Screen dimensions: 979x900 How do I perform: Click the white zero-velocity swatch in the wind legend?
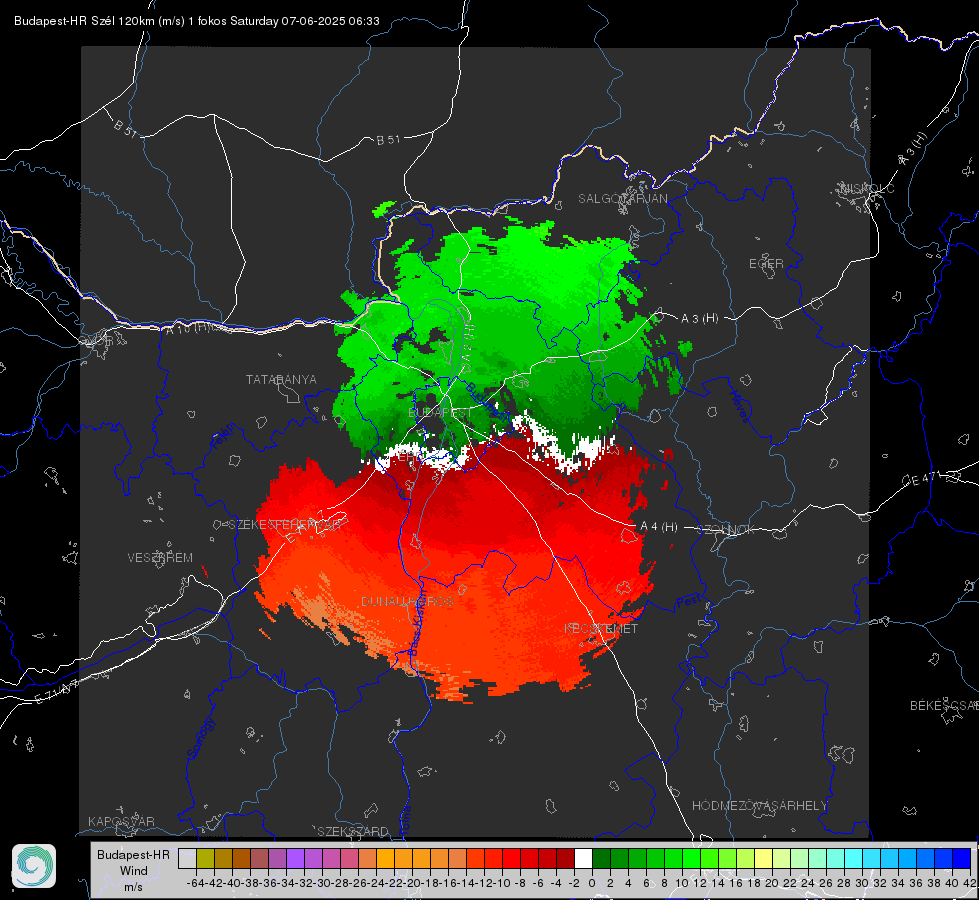(x=583, y=859)
